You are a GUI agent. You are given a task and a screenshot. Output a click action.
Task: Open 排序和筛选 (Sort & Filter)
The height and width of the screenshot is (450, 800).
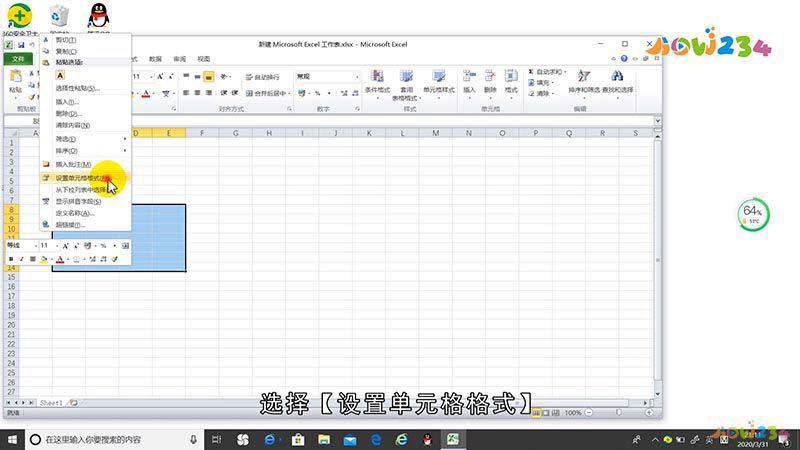pyautogui.click(x=584, y=82)
